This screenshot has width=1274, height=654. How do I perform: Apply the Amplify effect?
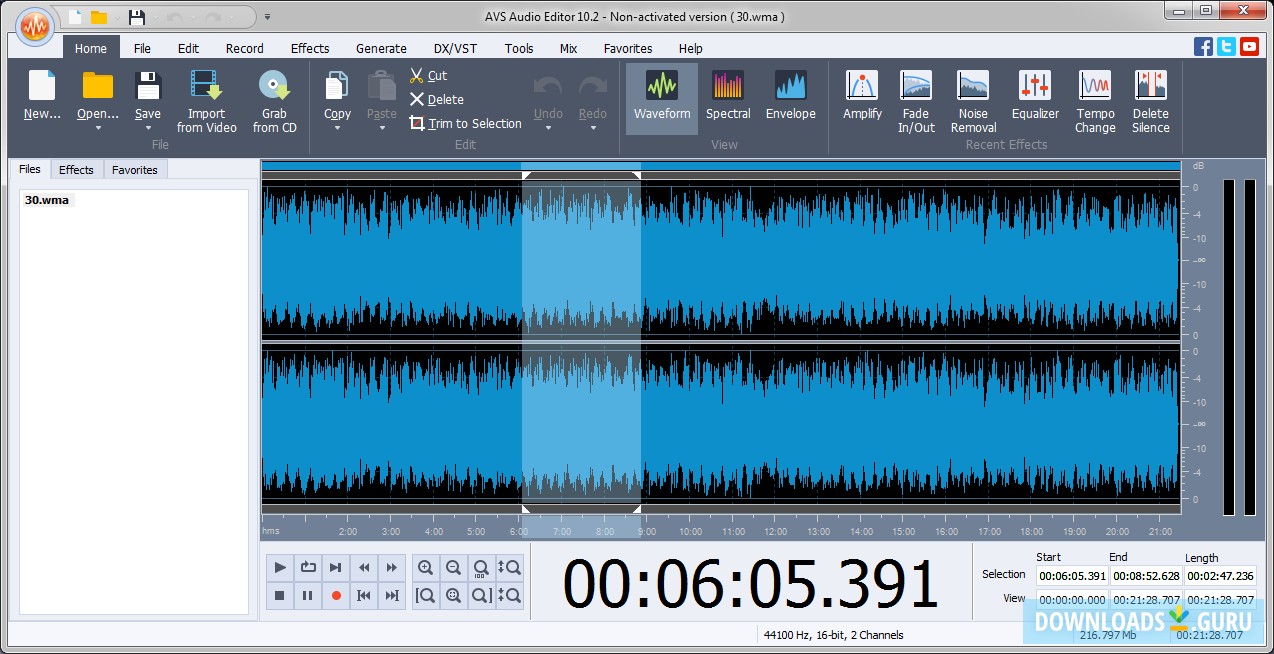point(861,98)
